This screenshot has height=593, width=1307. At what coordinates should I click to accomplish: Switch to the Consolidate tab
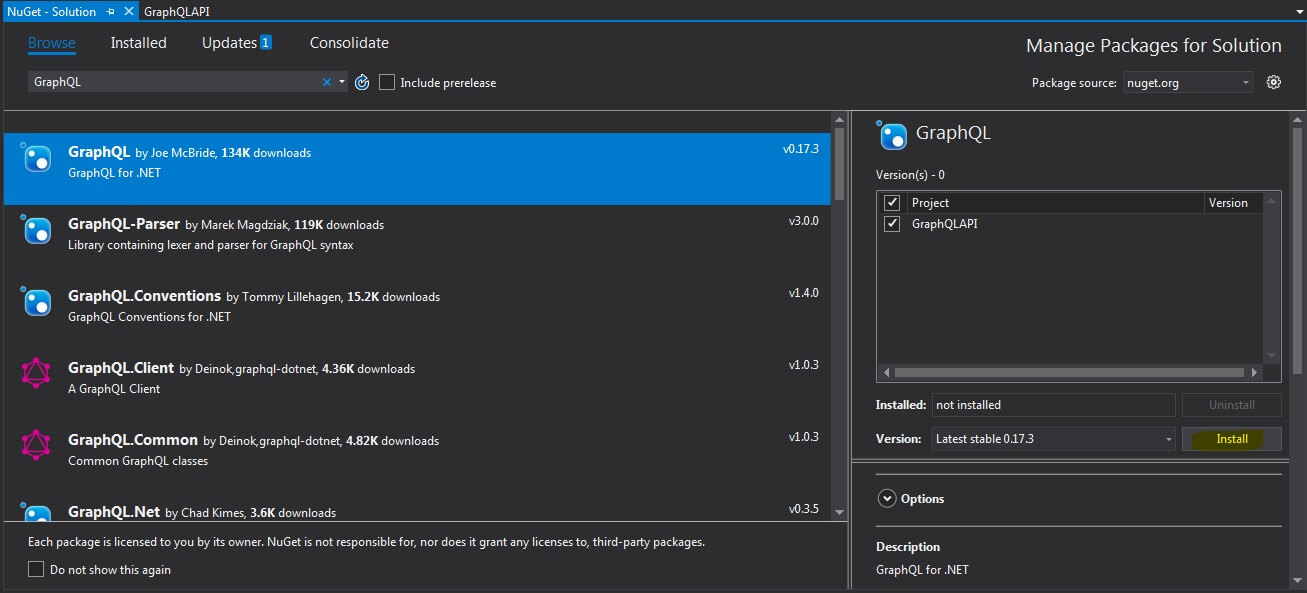pyautogui.click(x=349, y=43)
